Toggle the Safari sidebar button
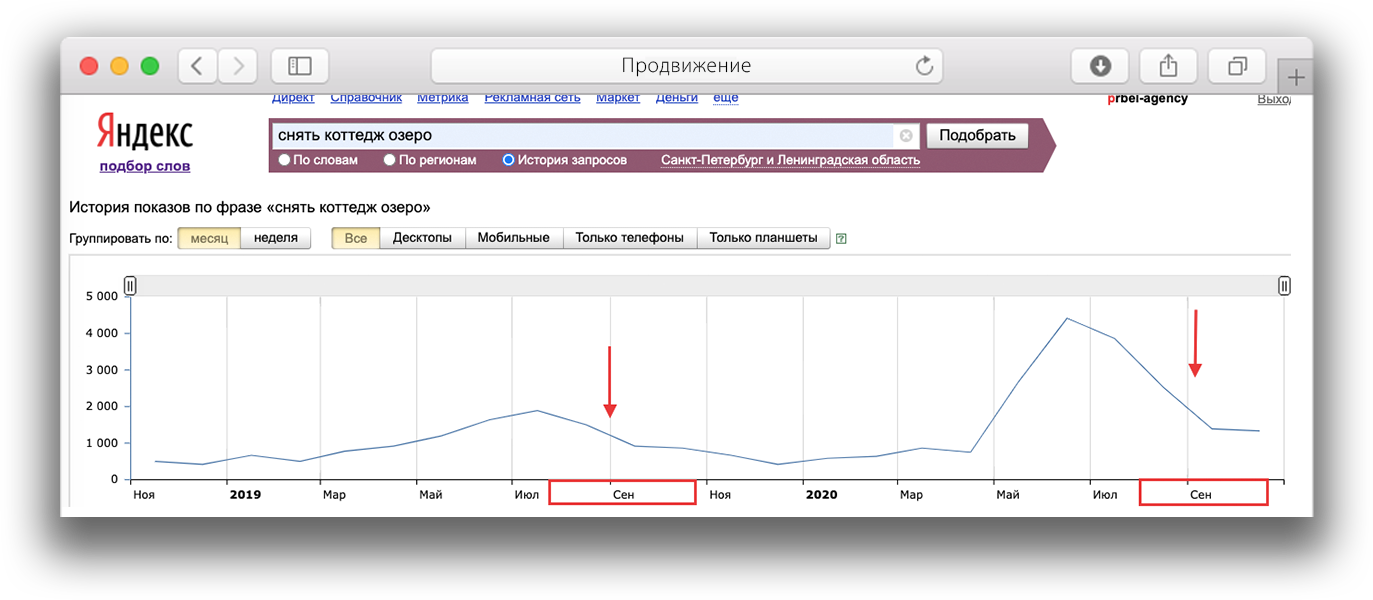The width and height of the screenshot is (1373, 600). (x=300, y=66)
